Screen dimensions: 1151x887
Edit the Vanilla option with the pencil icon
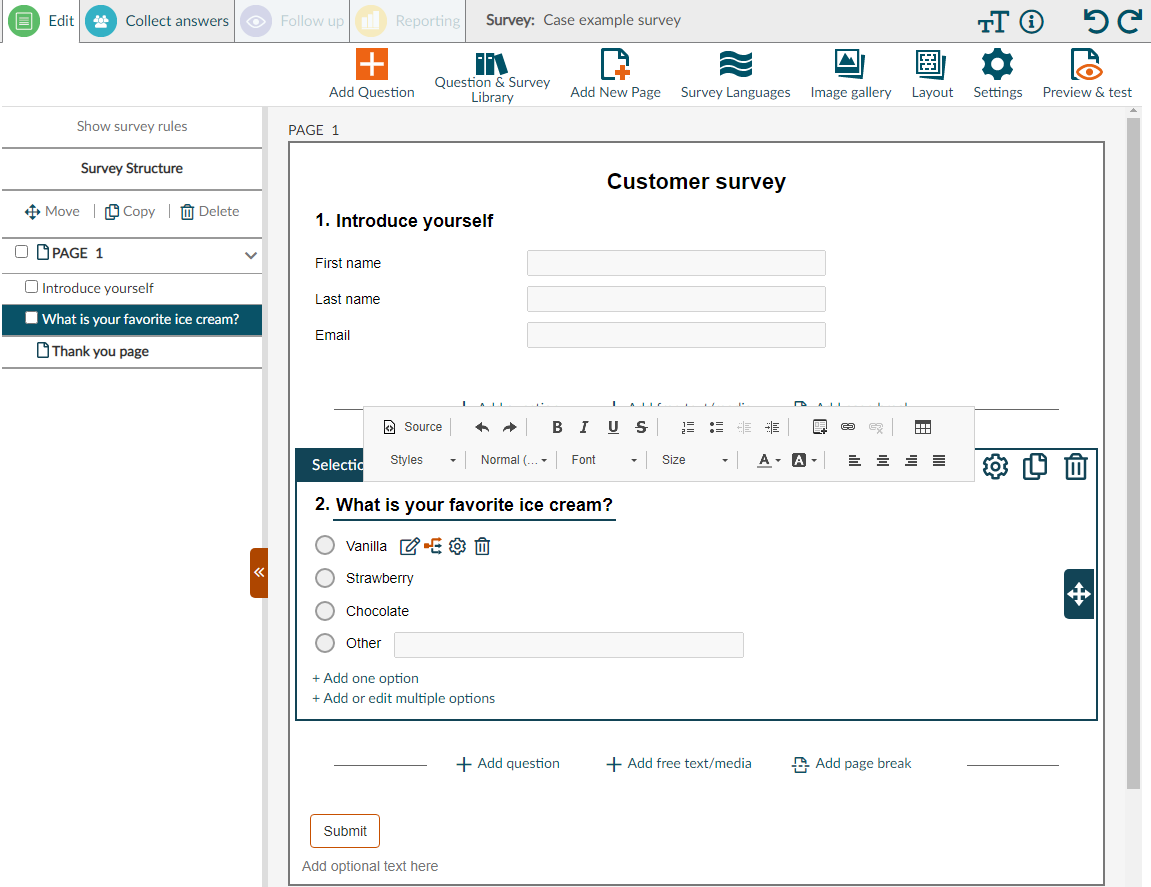click(409, 546)
